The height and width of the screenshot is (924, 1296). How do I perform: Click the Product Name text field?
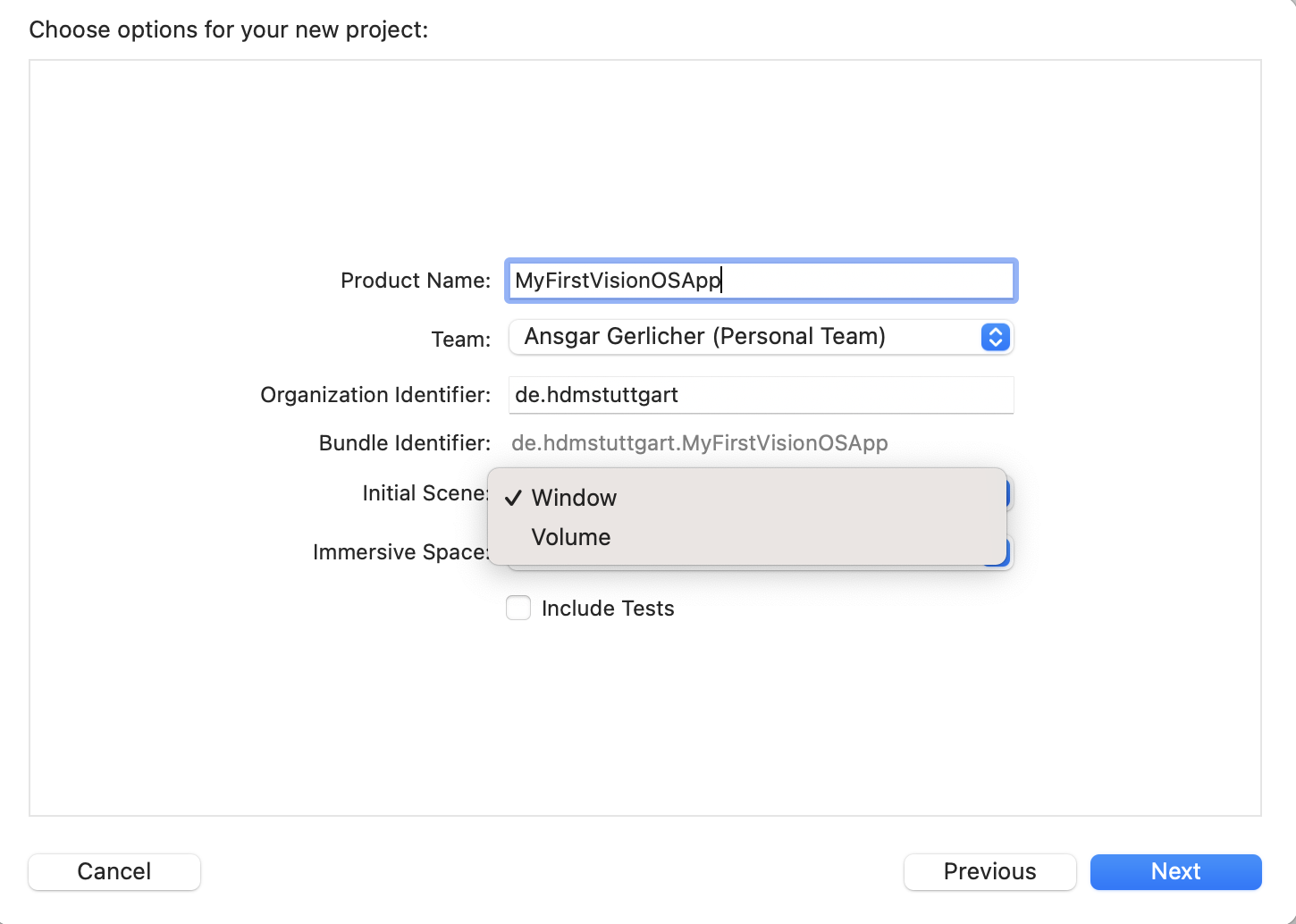point(761,281)
